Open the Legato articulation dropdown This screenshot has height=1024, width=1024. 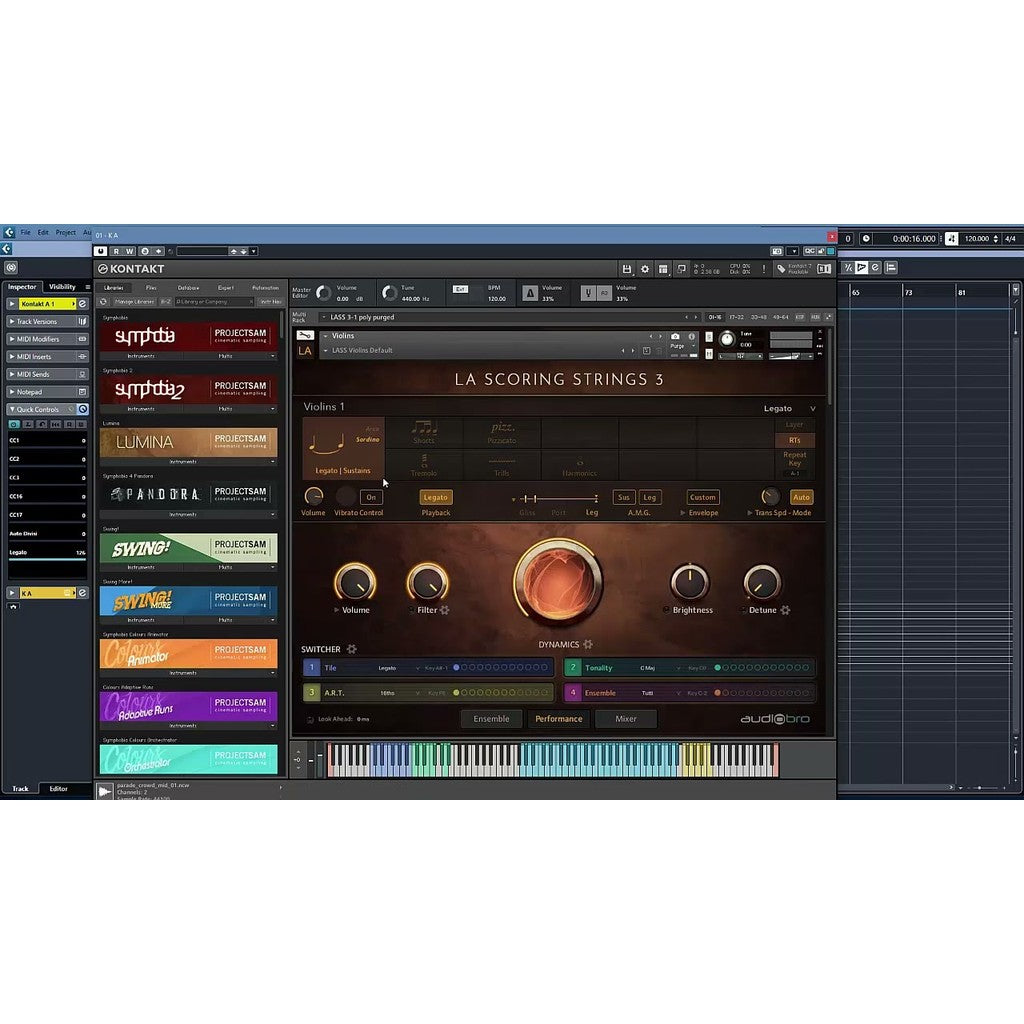coord(790,408)
